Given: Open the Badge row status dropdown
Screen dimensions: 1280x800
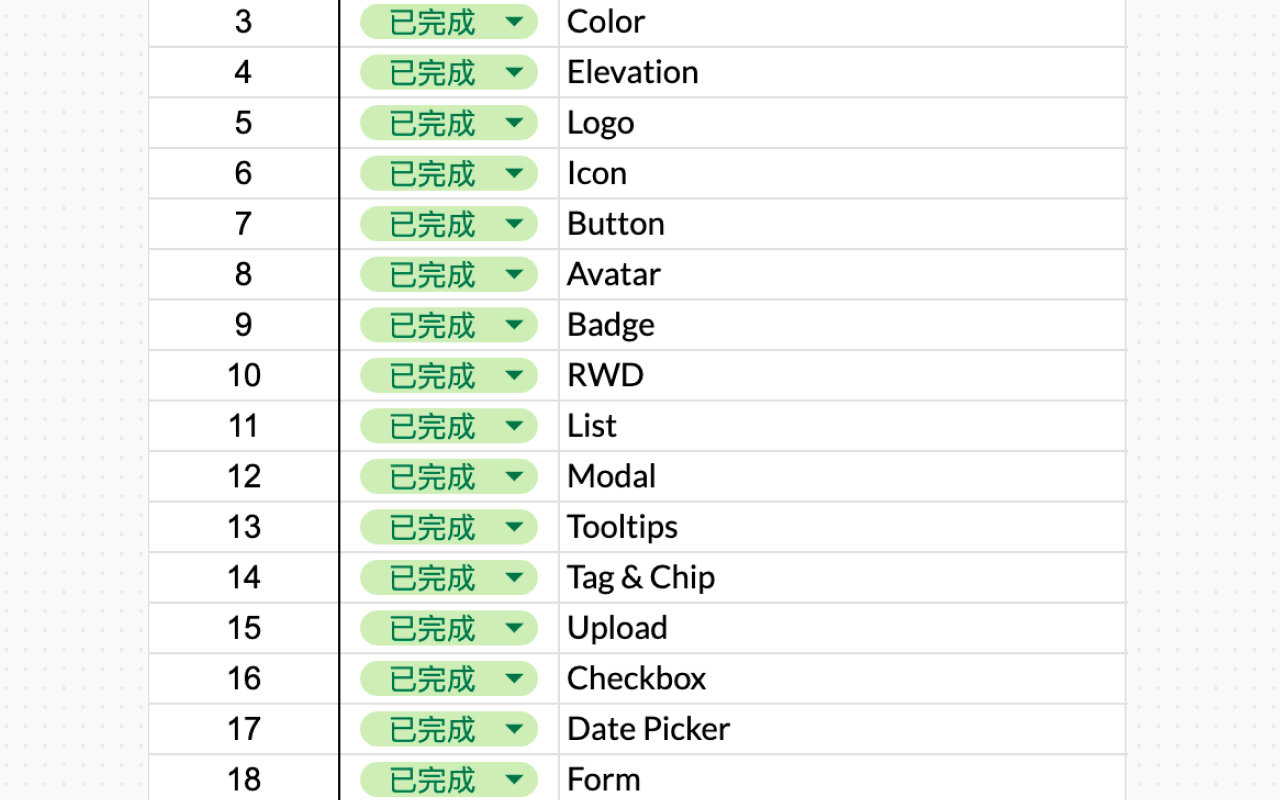Looking at the screenshot, I should pyautogui.click(x=514, y=325).
